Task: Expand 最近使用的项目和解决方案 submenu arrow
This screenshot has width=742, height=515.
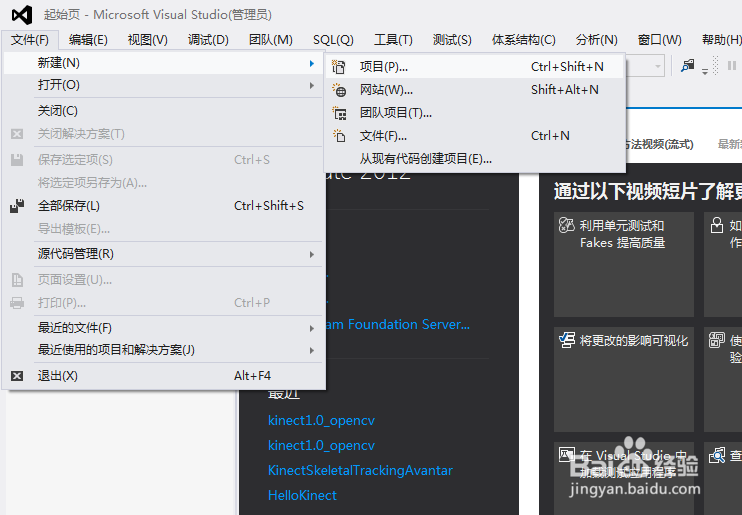Action: 311,350
